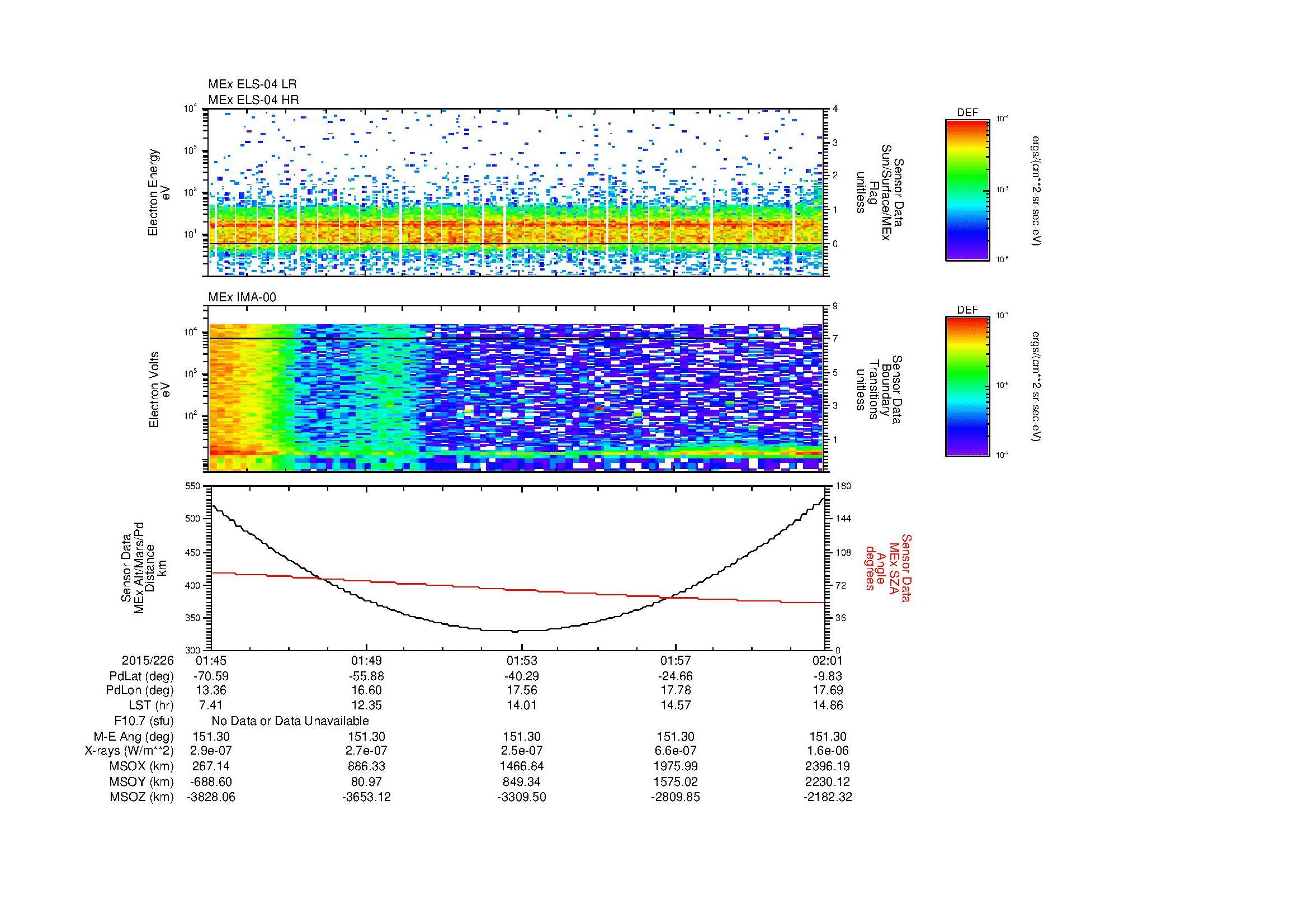The height and width of the screenshot is (924, 1308).
Task: Click the 'PdLat (deg)' row label
Action: click(x=141, y=676)
